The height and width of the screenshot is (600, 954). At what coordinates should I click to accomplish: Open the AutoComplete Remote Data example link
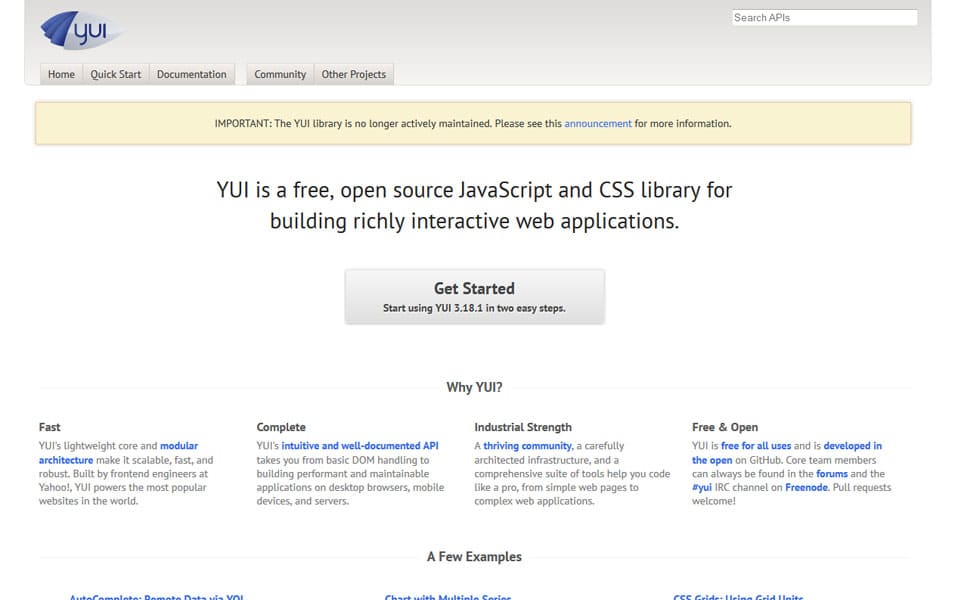(x=156, y=597)
